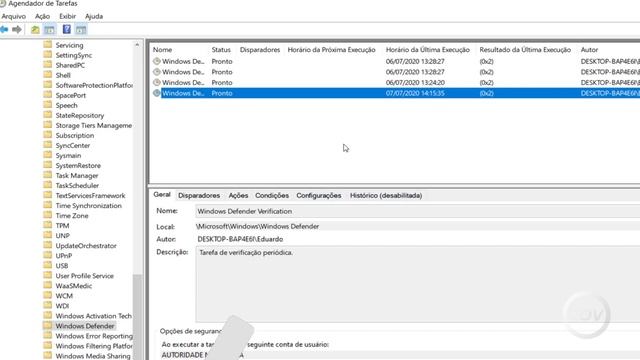Screen dimensions: 640x360
Task: Select the SharedPC folder
Action: click(x=70, y=65)
